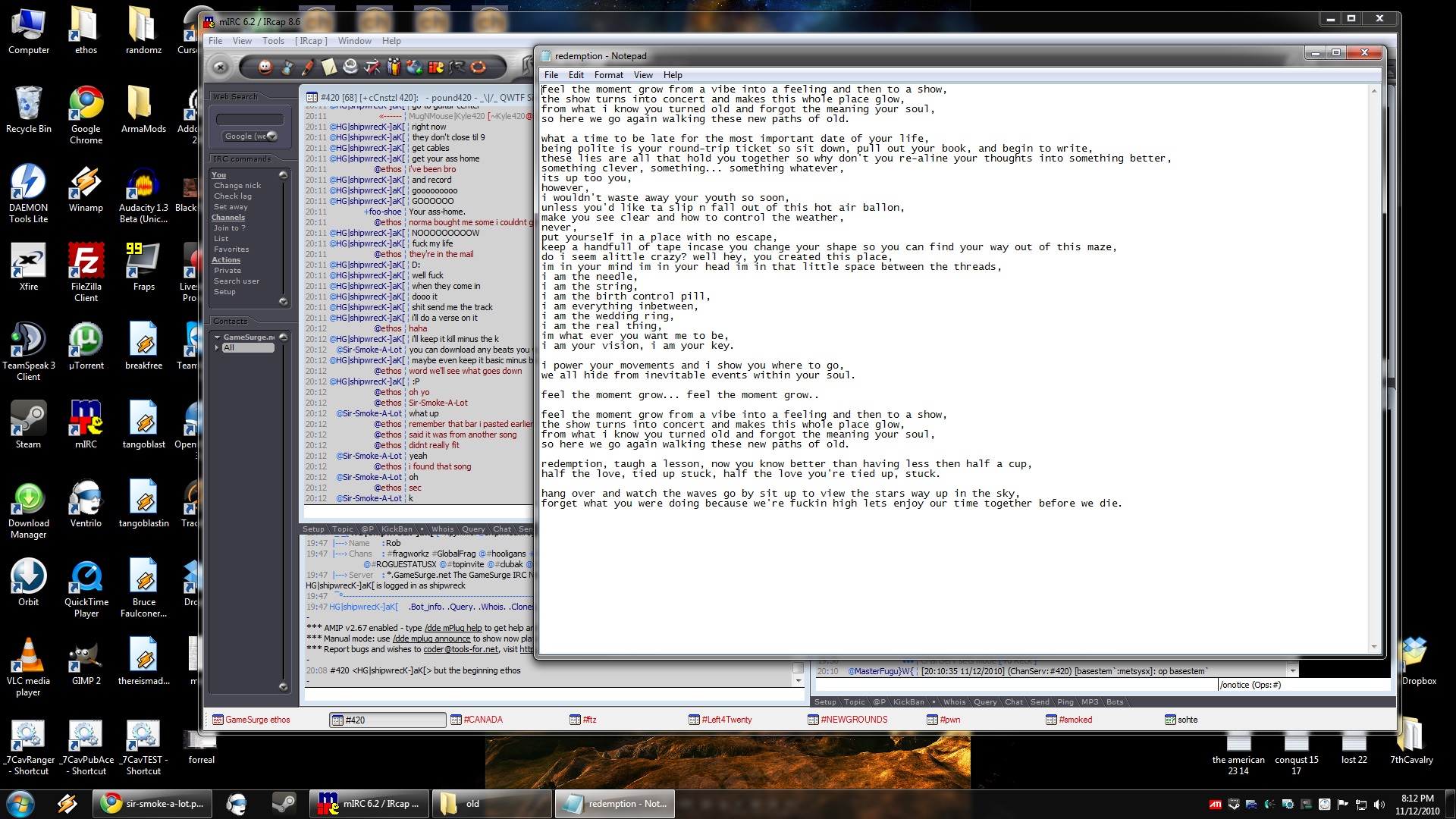Click the colored people group toolbar icon
The width and height of the screenshot is (1456, 819).
pos(394,67)
